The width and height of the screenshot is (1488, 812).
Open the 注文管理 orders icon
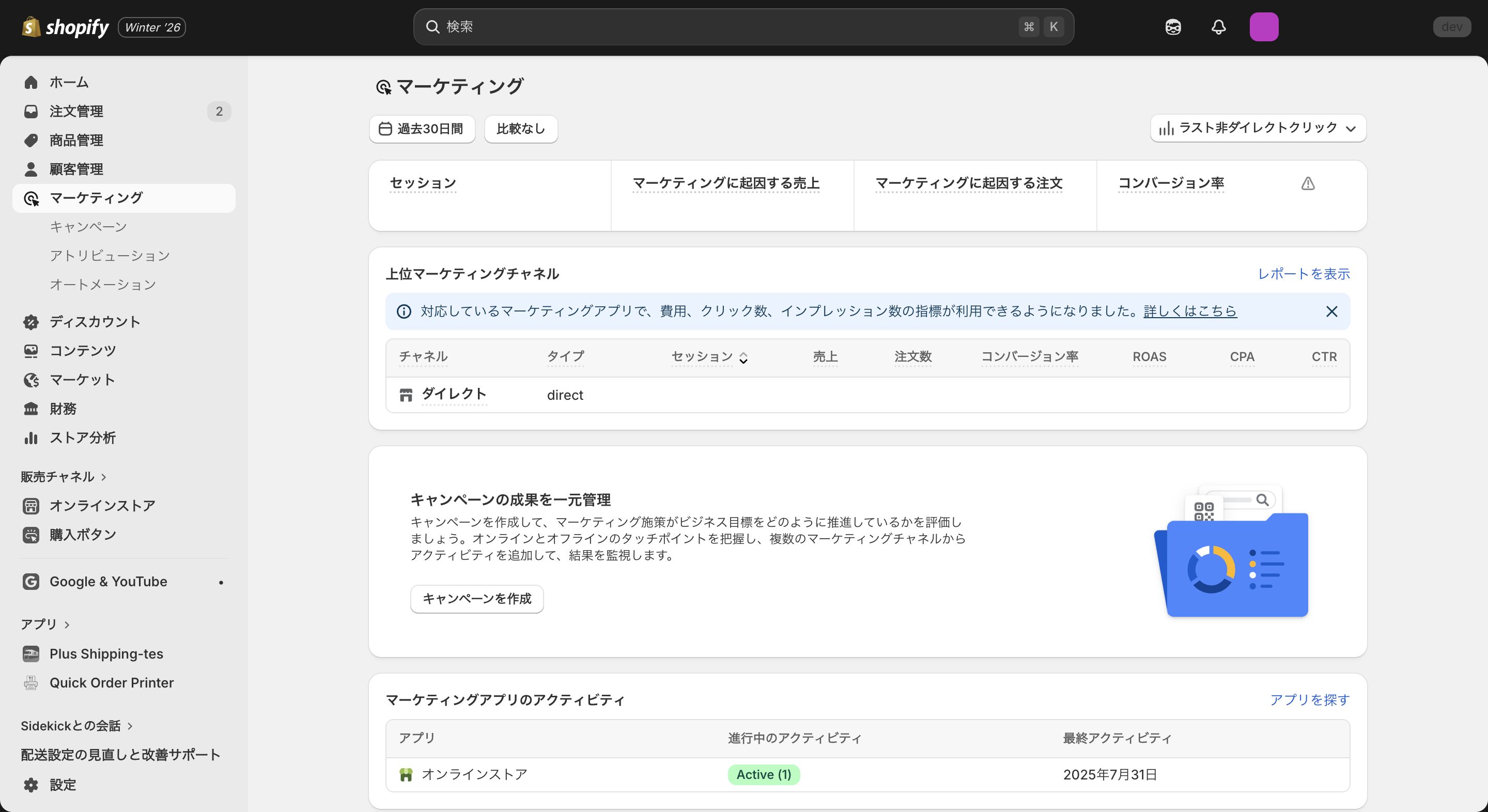point(30,111)
